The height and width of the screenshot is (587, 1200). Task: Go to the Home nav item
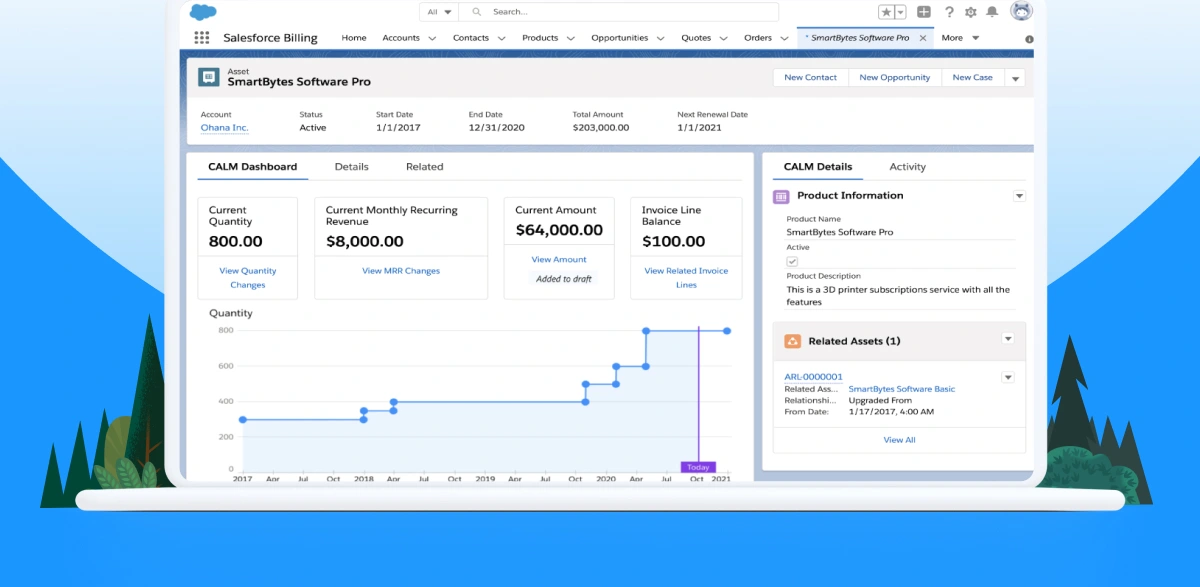point(354,38)
